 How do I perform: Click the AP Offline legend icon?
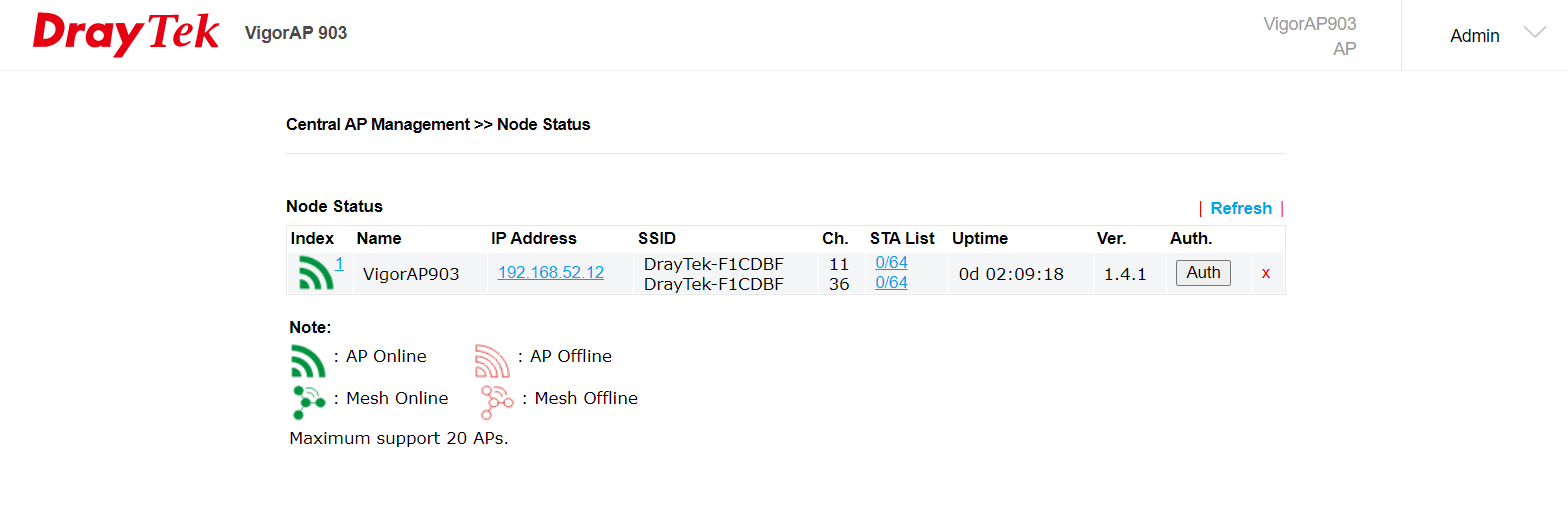492,359
